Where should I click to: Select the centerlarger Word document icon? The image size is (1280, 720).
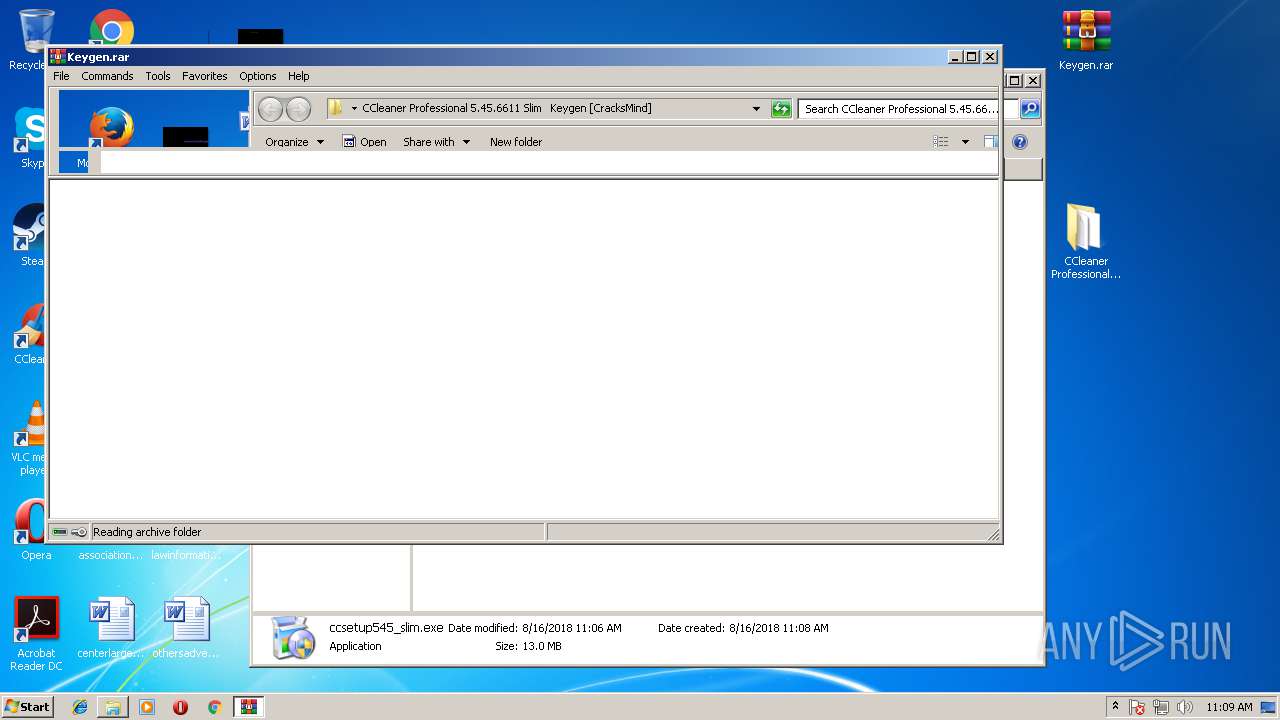click(x=111, y=628)
